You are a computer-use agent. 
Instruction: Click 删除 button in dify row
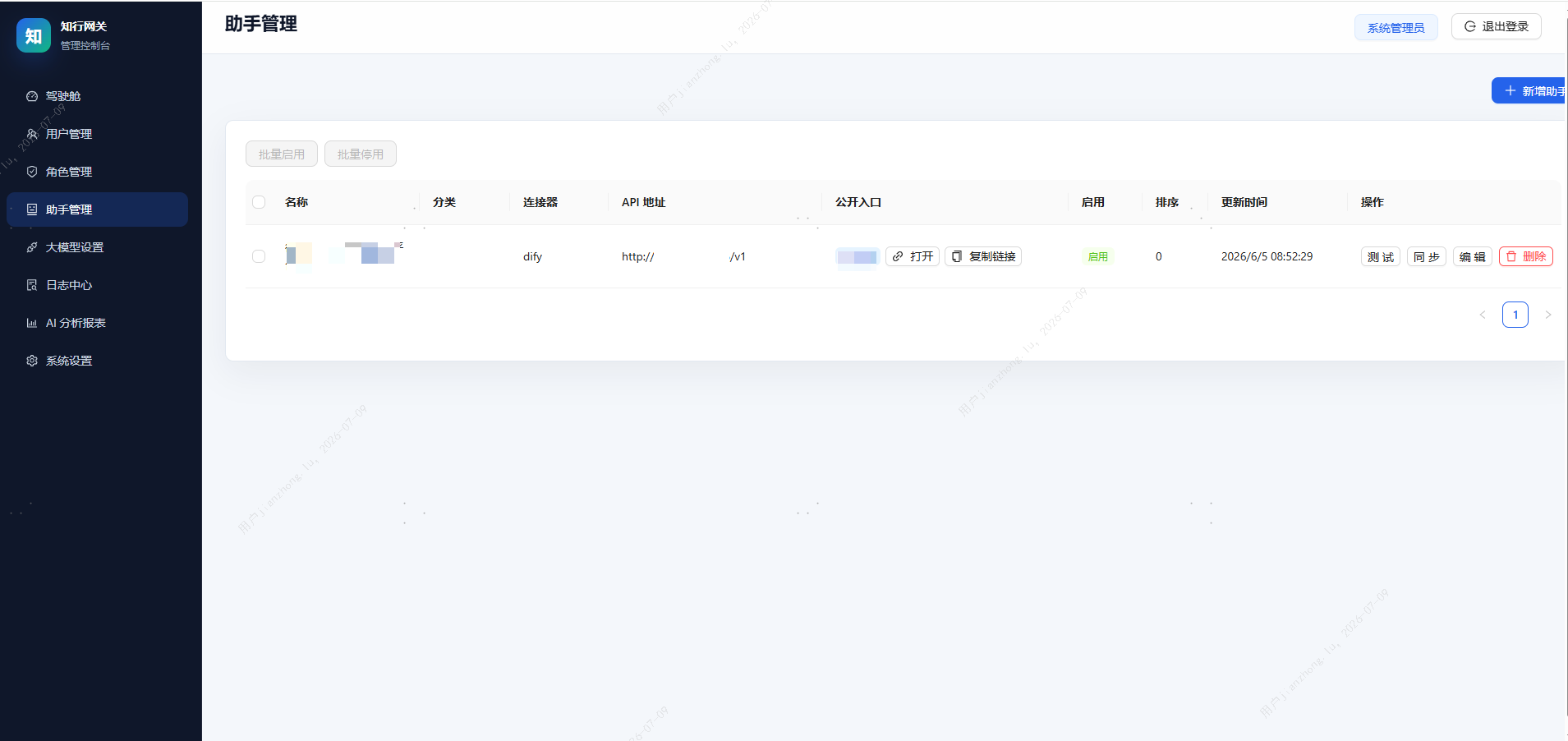[1526, 256]
